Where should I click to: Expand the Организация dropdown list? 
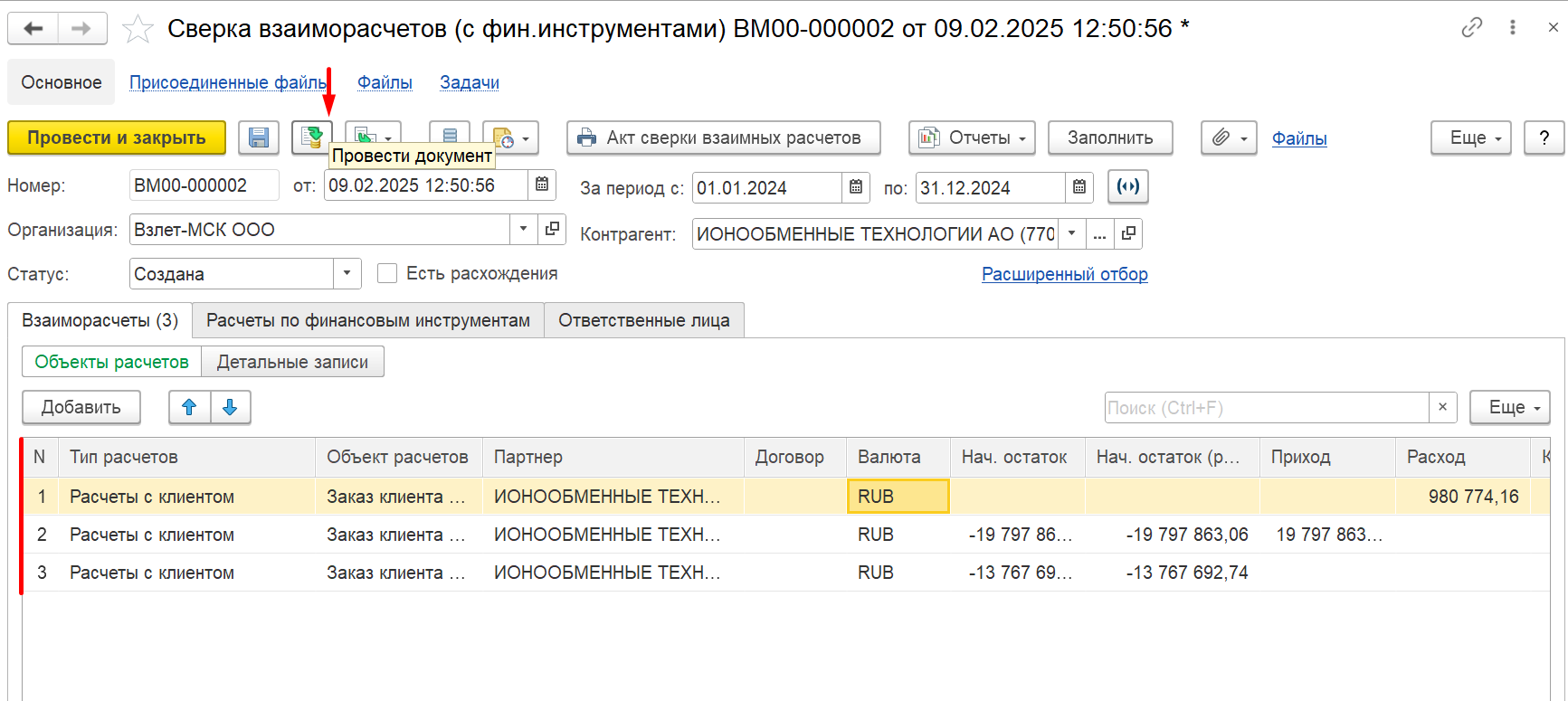(x=523, y=229)
